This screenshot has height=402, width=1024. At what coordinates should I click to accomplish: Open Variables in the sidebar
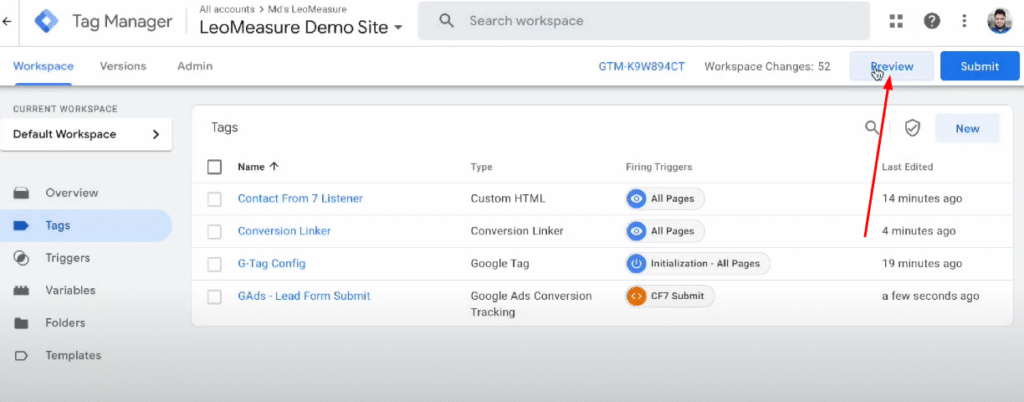pos(71,290)
